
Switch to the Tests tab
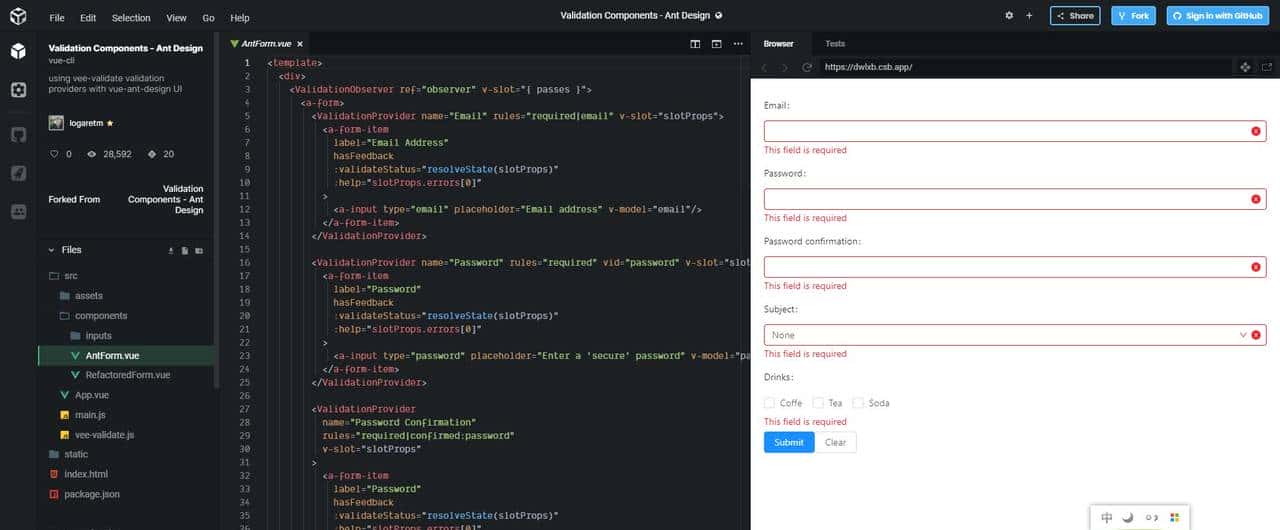click(x=835, y=44)
